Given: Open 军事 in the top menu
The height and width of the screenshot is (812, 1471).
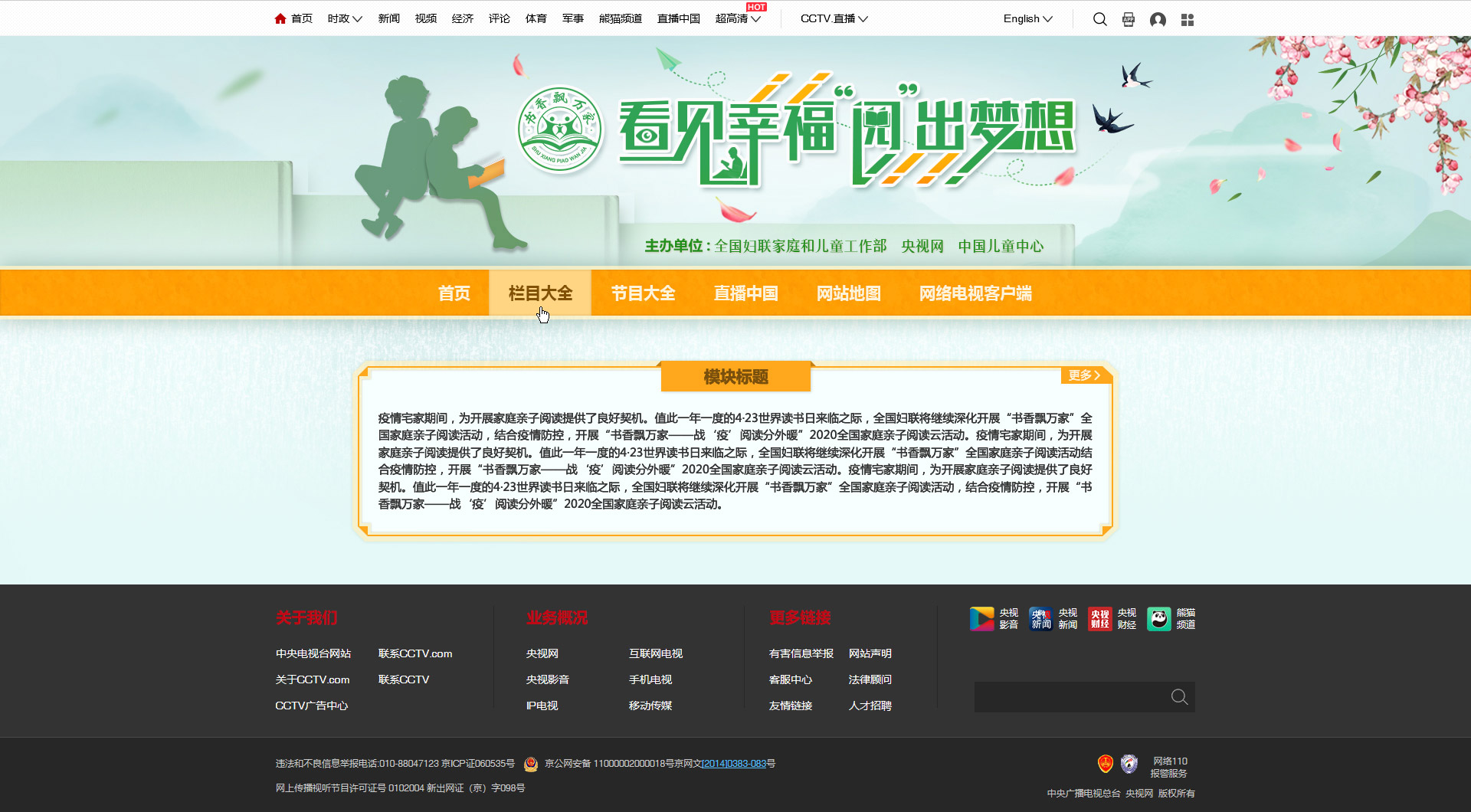Looking at the screenshot, I should pos(573,18).
